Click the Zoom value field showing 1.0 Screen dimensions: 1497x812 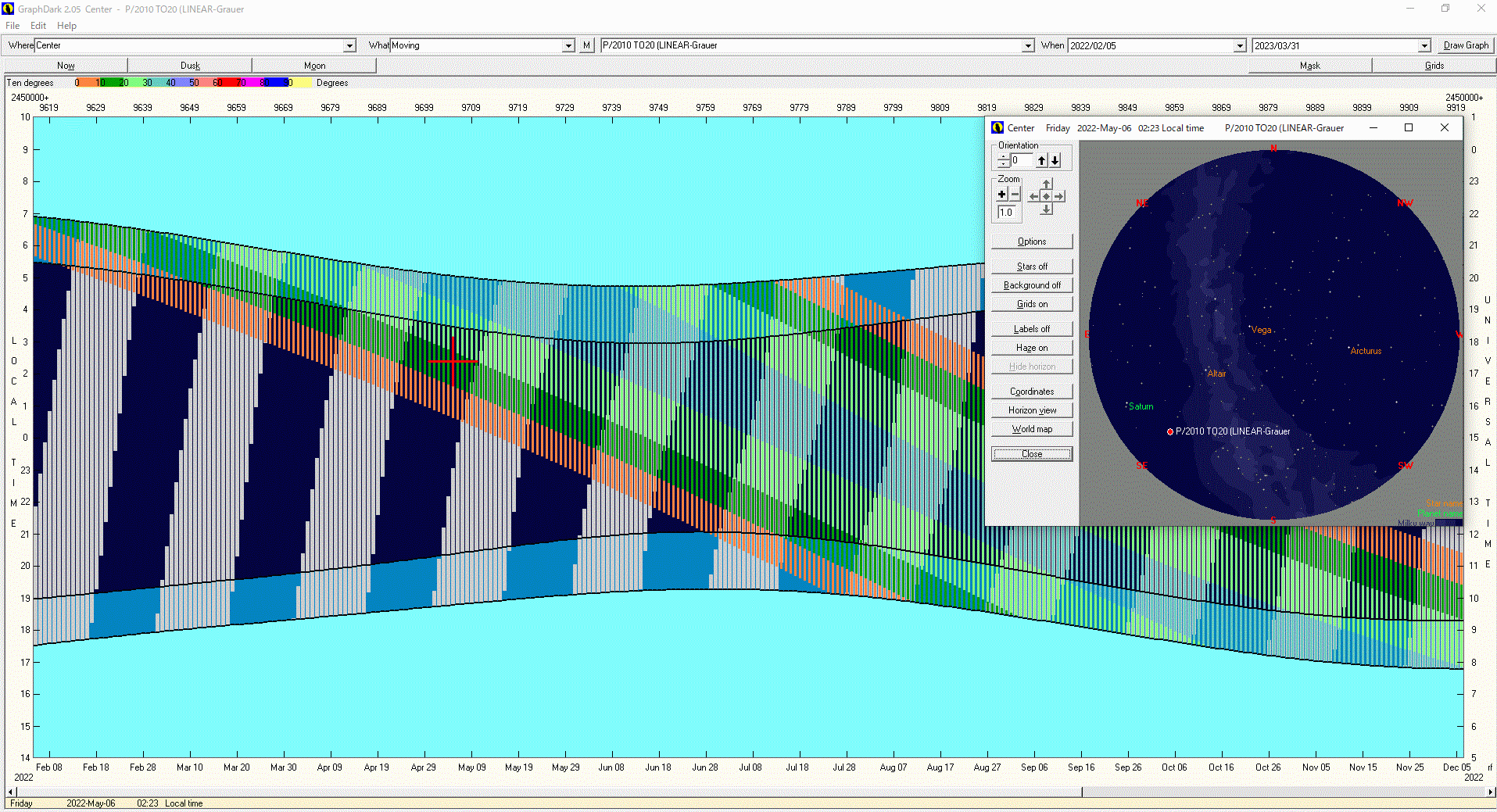(x=1008, y=213)
